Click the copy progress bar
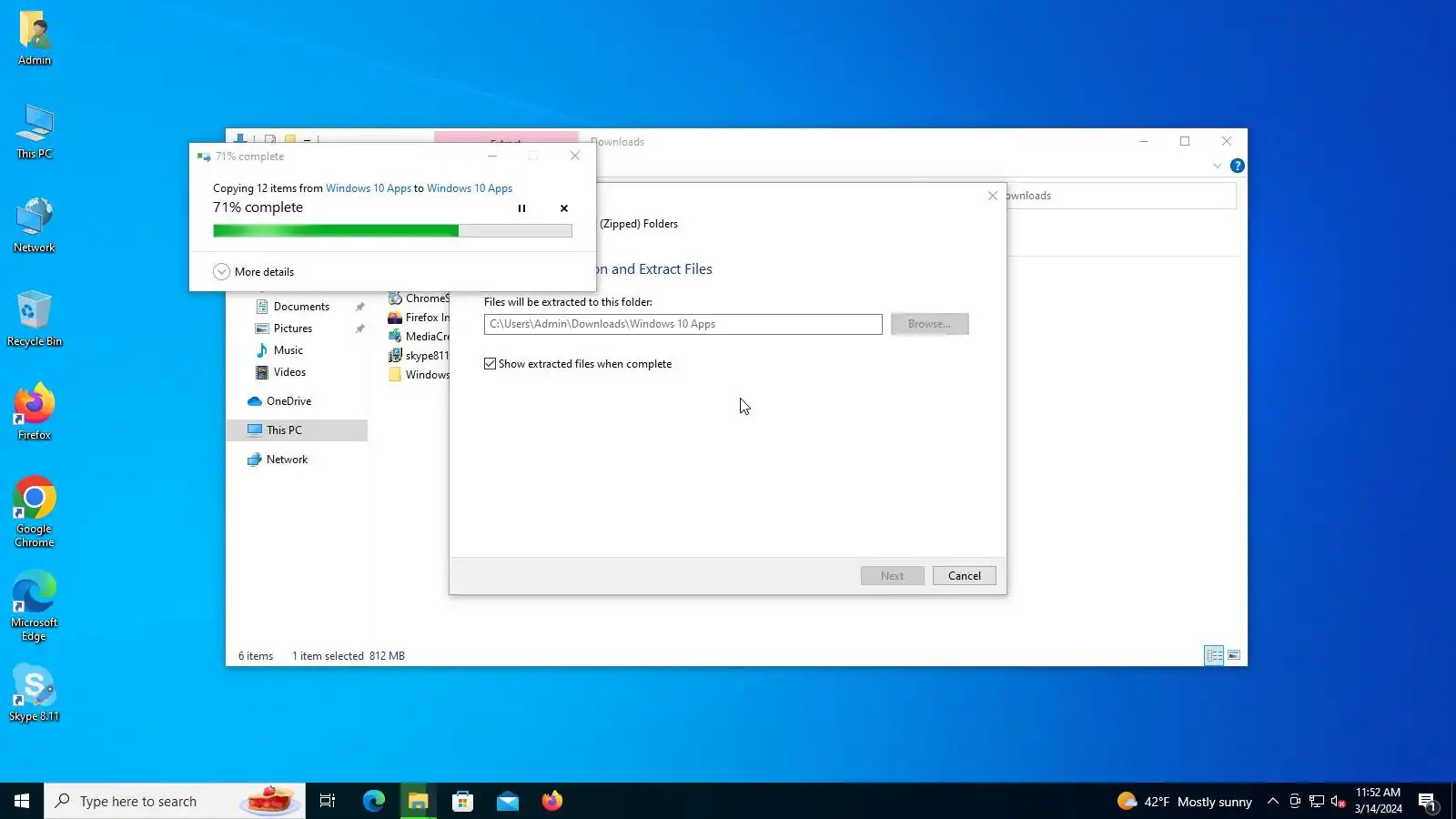The image size is (1456, 819). [392, 231]
